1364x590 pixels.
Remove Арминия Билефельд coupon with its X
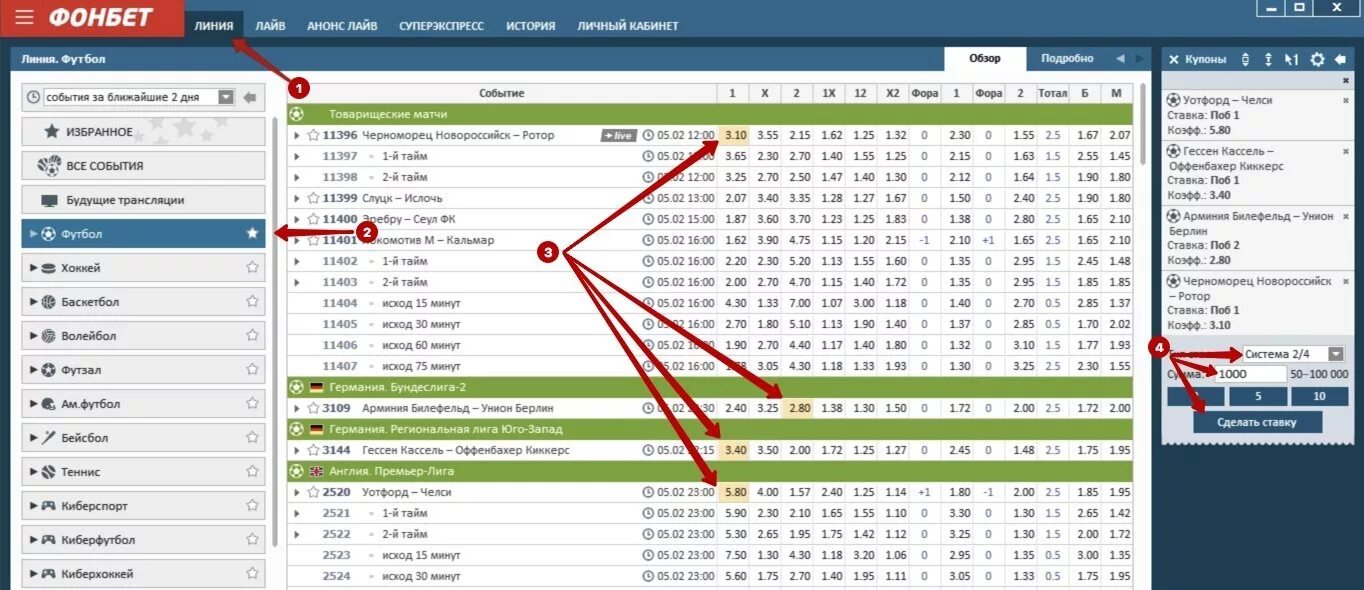[1345, 216]
